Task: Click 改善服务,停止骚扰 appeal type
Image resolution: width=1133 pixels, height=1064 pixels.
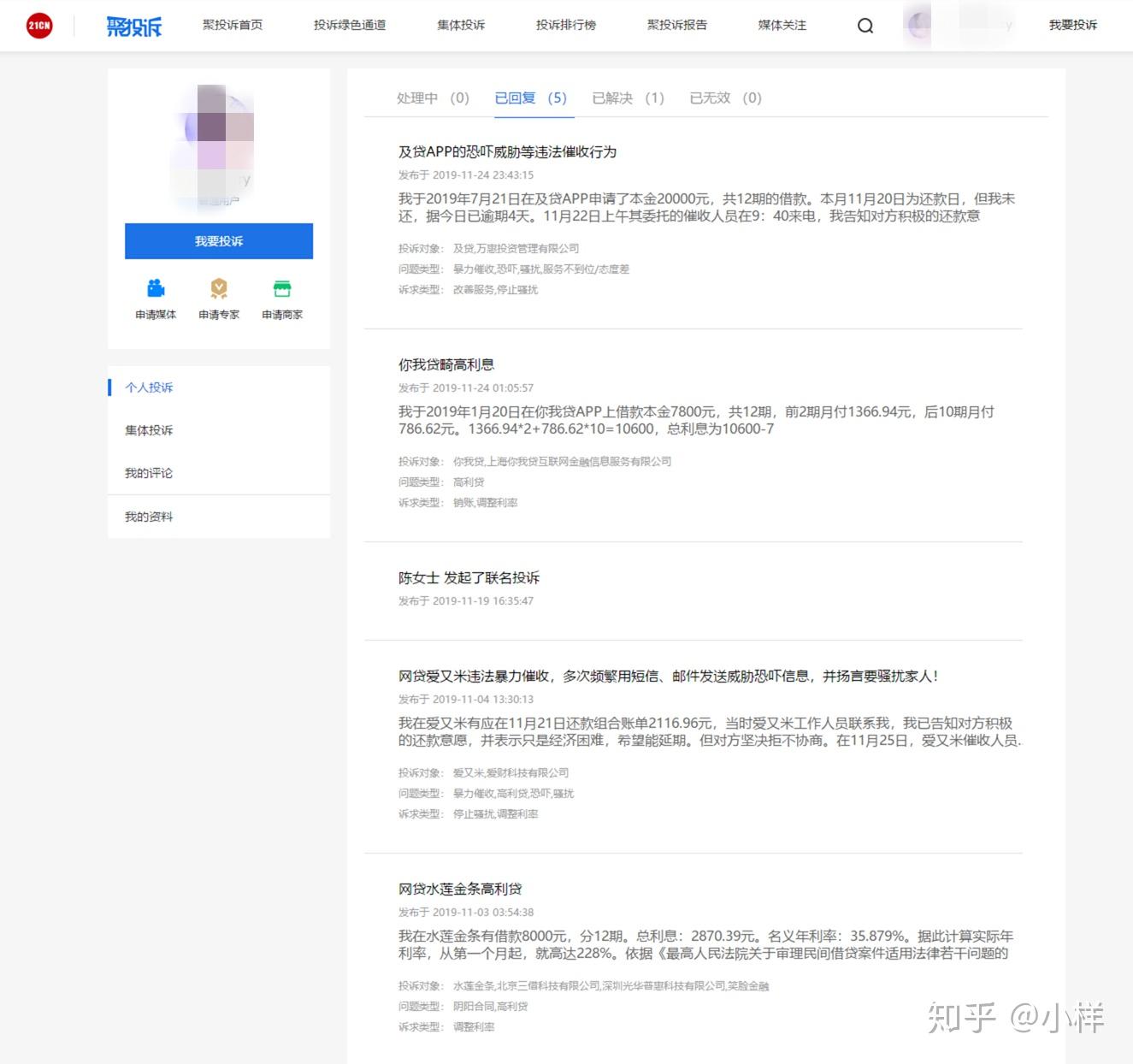Action: (x=495, y=290)
